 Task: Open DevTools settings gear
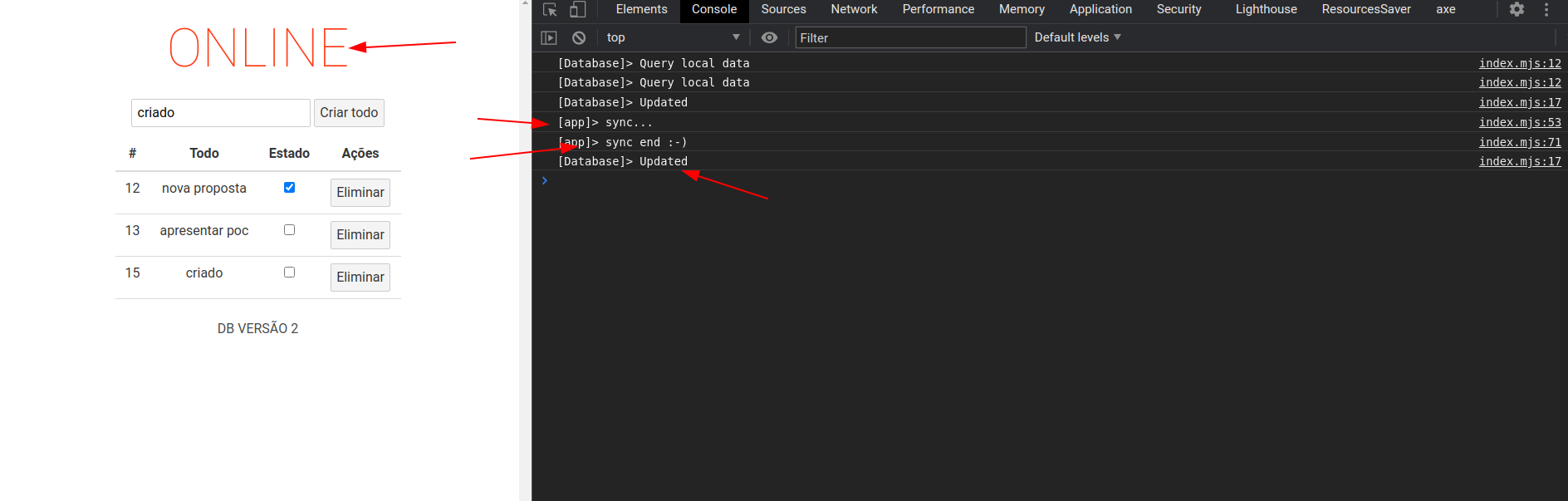click(x=1517, y=10)
